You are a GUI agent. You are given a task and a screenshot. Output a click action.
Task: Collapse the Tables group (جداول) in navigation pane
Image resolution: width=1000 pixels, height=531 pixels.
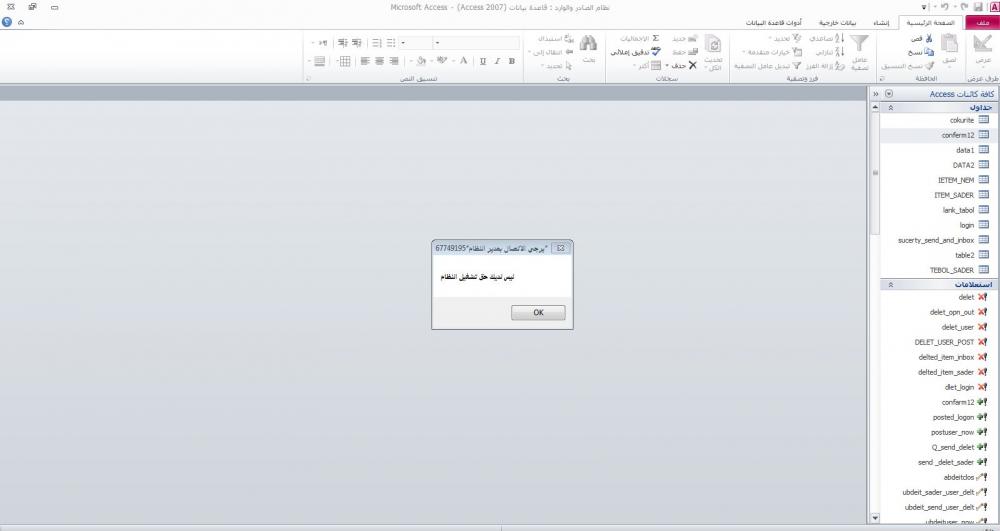(891, 108)
